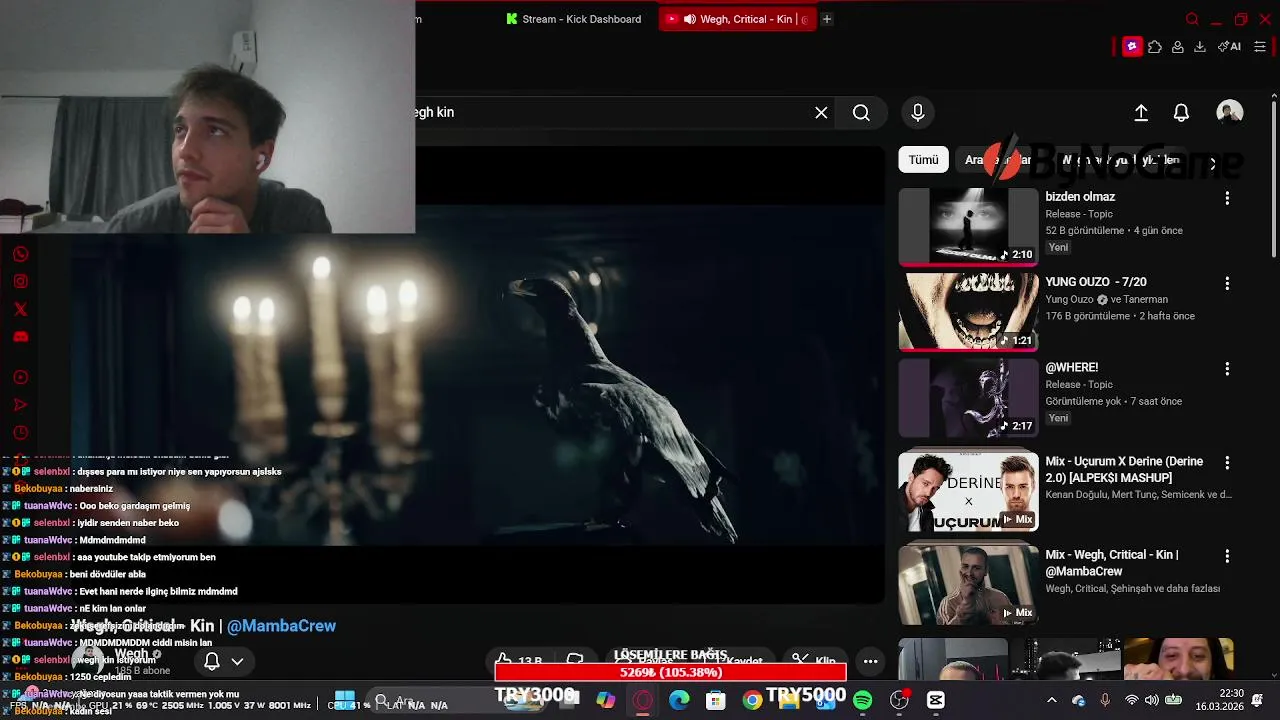Click the YouTube upload/create icon
This screenshot has width=1280, height=720.
[1141, 113]
